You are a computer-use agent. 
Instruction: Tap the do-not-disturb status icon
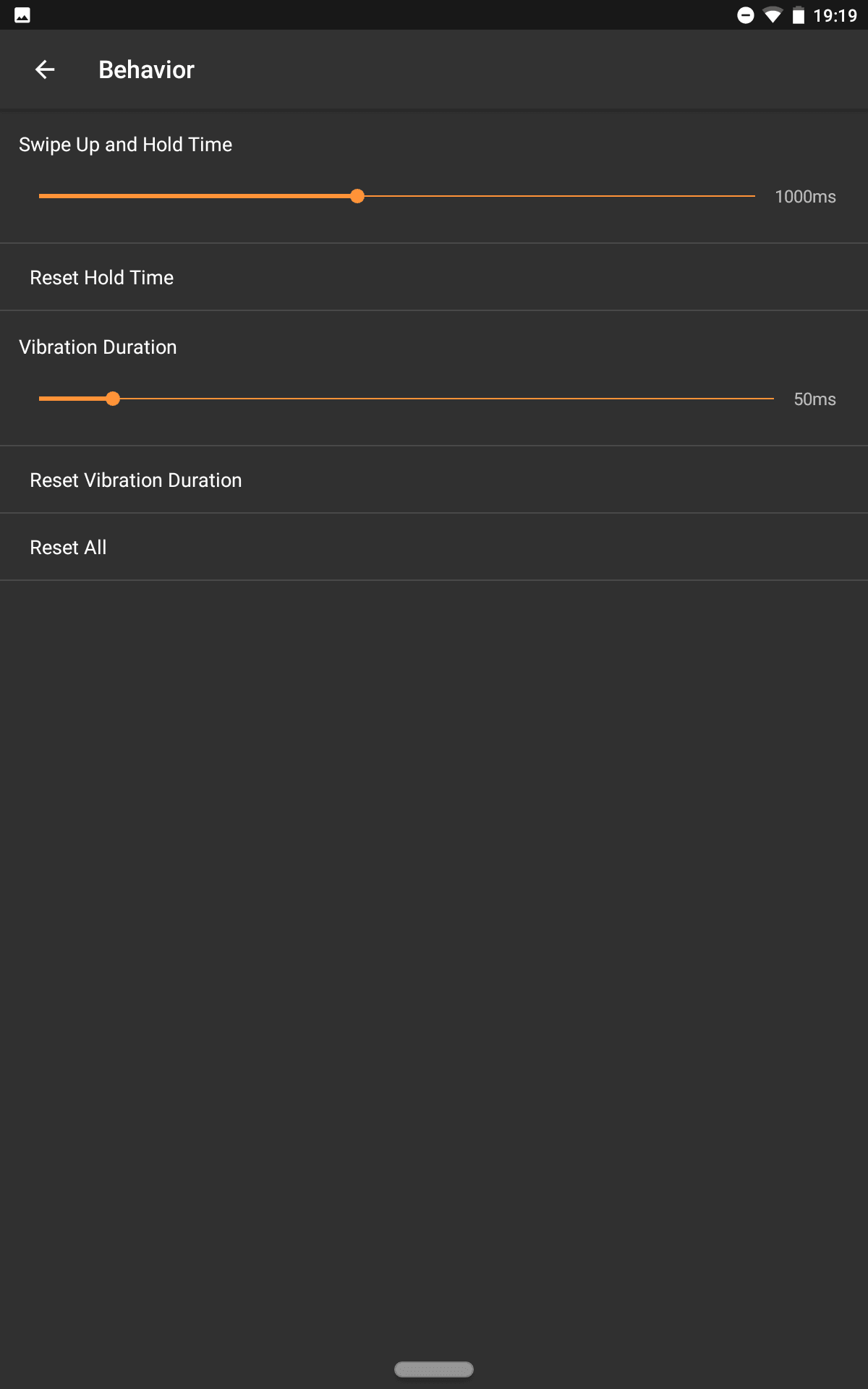click(745, 15)
